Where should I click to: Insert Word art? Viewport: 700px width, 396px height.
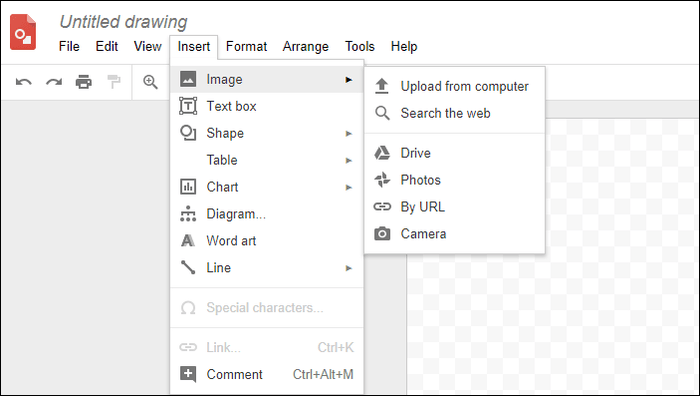(267, 241)
